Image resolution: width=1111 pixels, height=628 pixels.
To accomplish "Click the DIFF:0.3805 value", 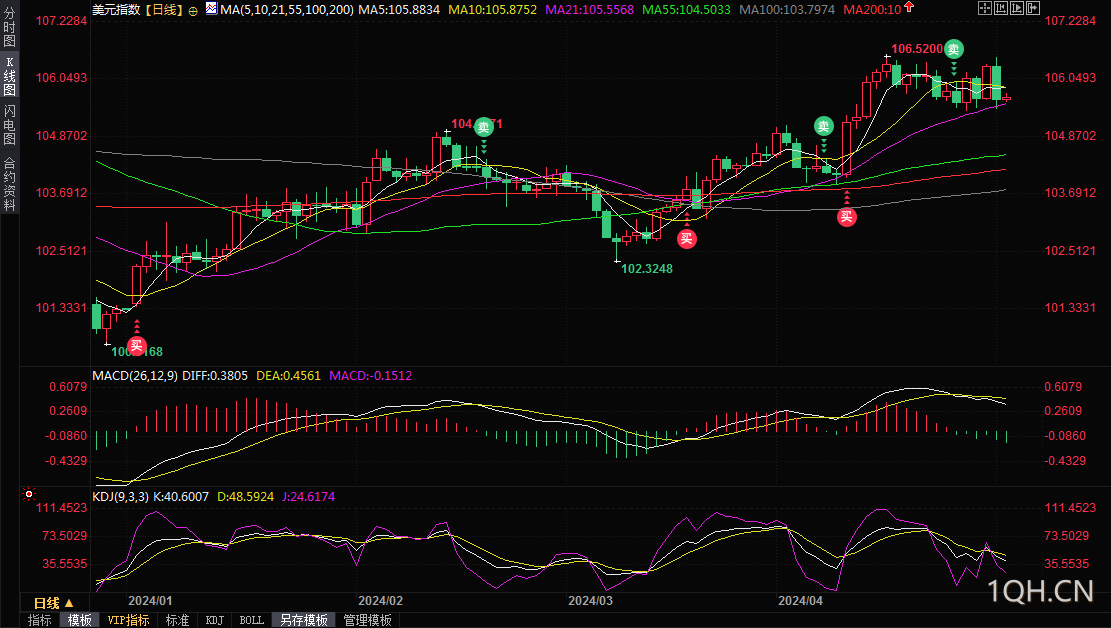I will point(215,376).
